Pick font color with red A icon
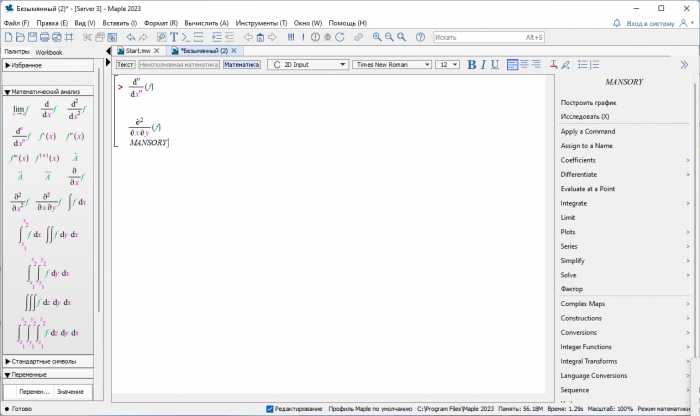Image resolution: width=700 pixels, height=416 pixels. pyautogui.click(x=554, y=65)
